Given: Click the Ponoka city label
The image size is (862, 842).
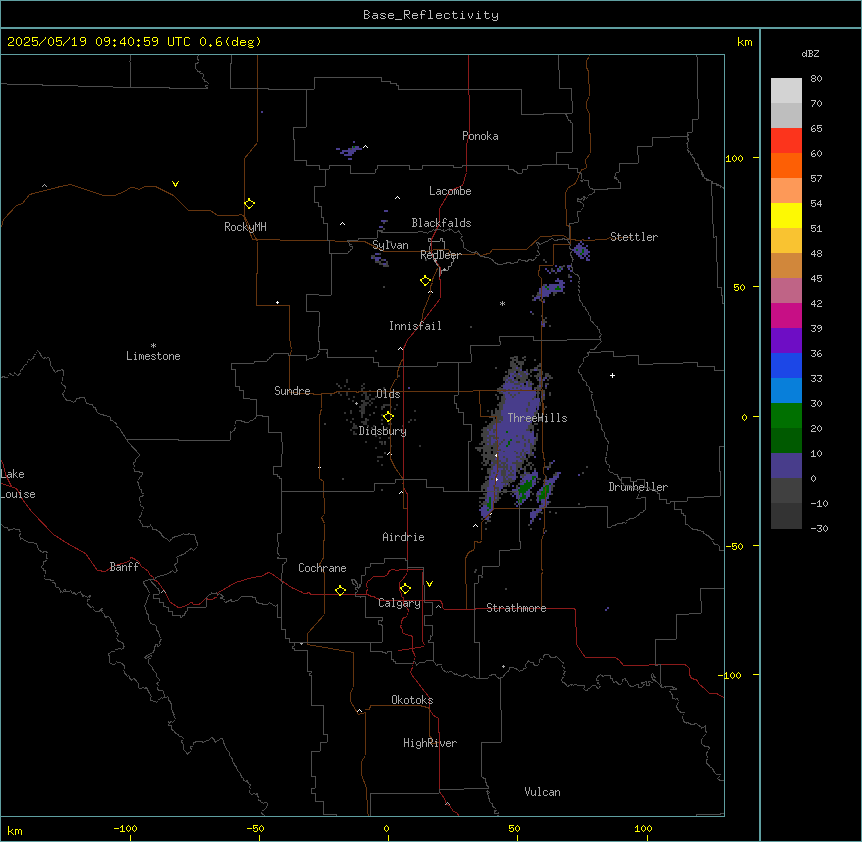Looking at the screenshot, I should [480, 136].
